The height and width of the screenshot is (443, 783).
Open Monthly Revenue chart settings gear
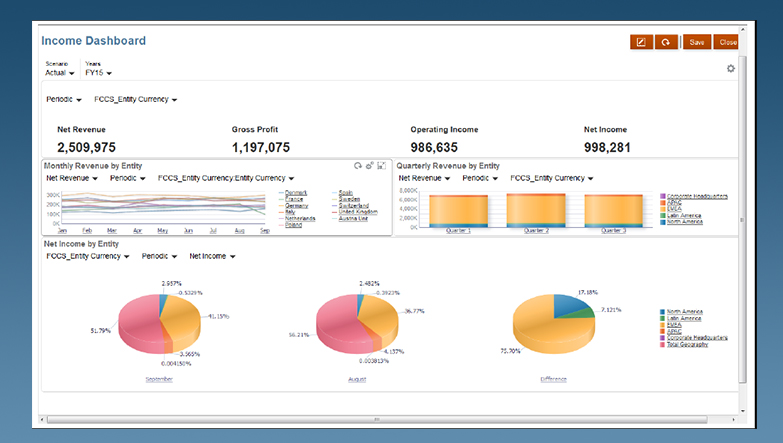[x=369, y=165]
